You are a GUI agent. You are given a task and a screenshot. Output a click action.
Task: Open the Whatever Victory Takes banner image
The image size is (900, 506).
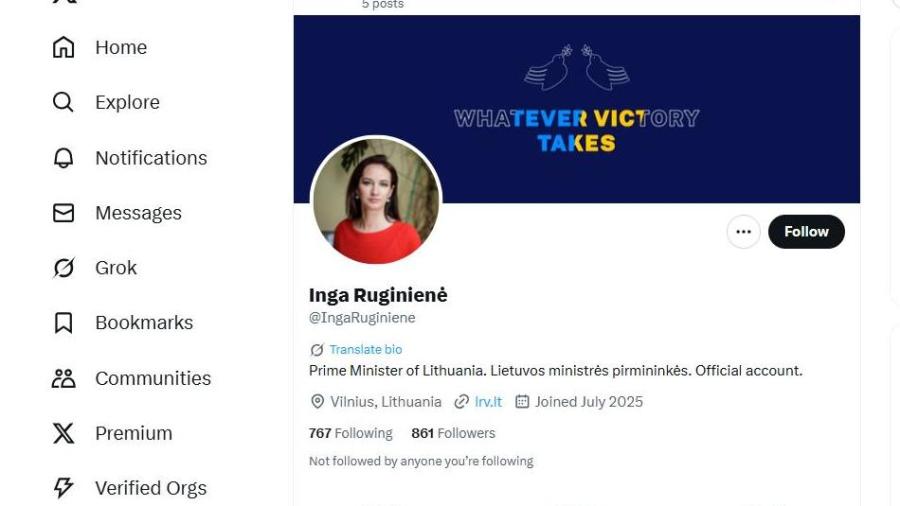click(x=576, y=109)
